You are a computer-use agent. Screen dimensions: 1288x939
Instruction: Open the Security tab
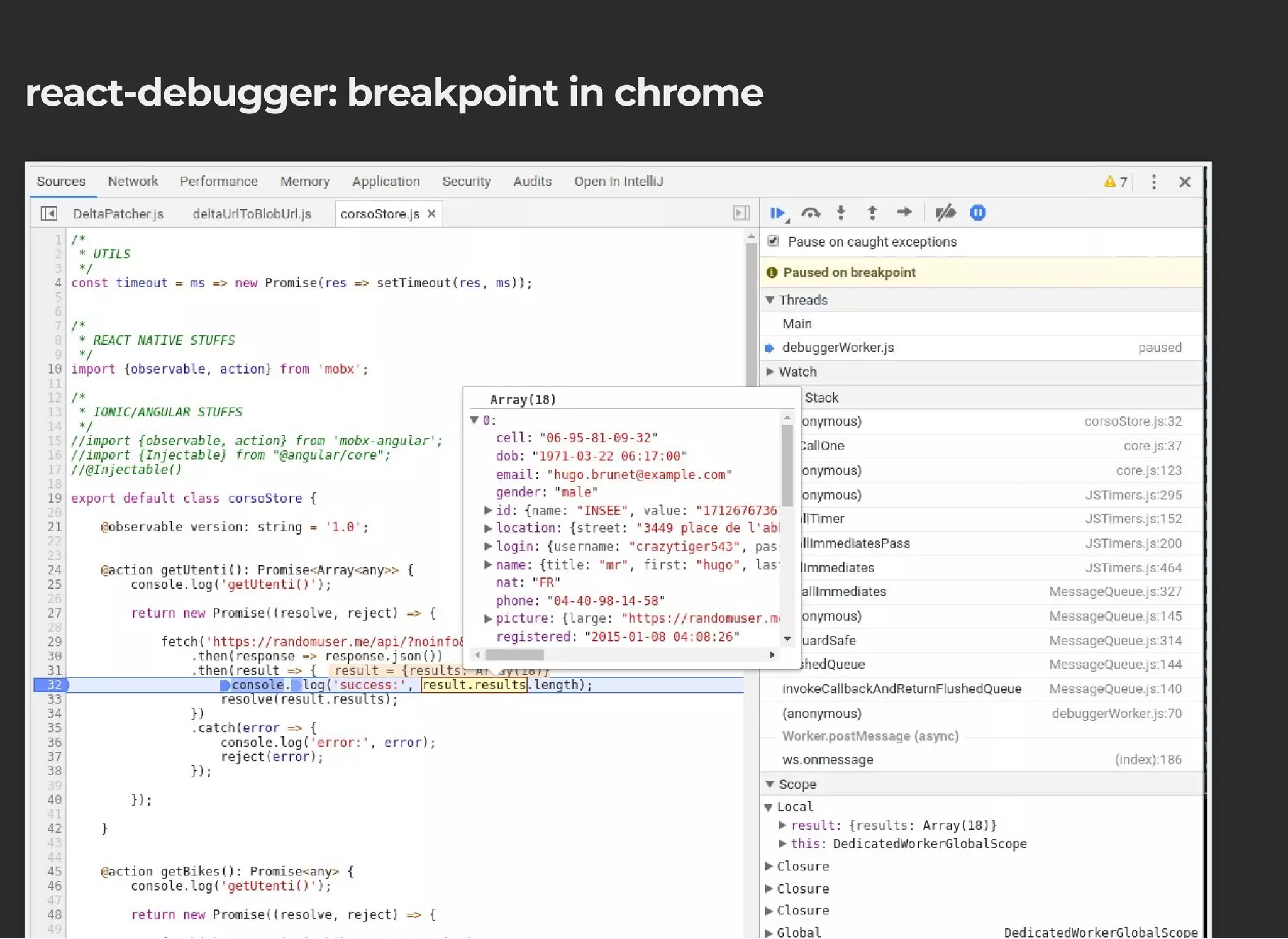[x=466, y=181]
